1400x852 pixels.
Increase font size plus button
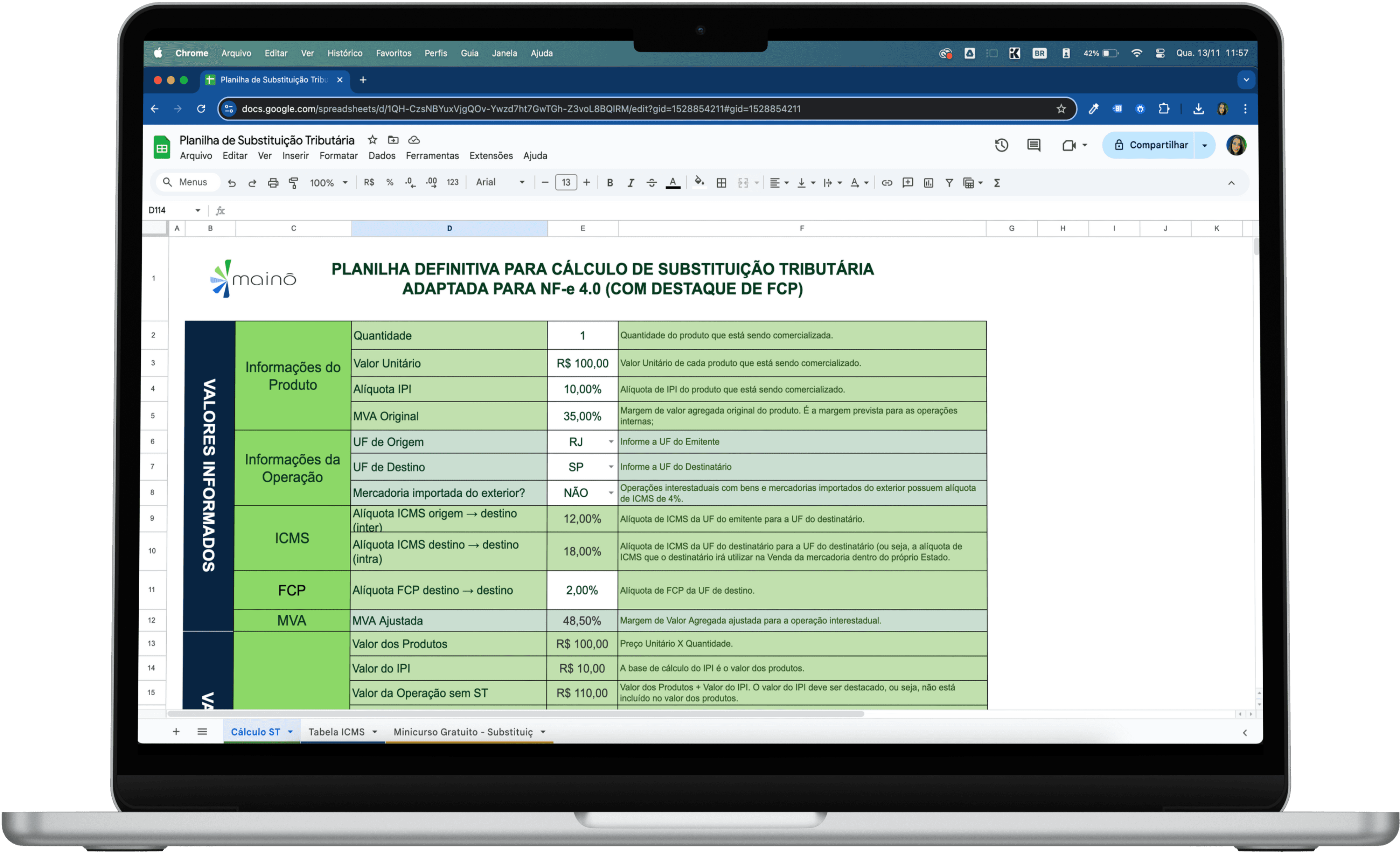(x=587, y=182)
